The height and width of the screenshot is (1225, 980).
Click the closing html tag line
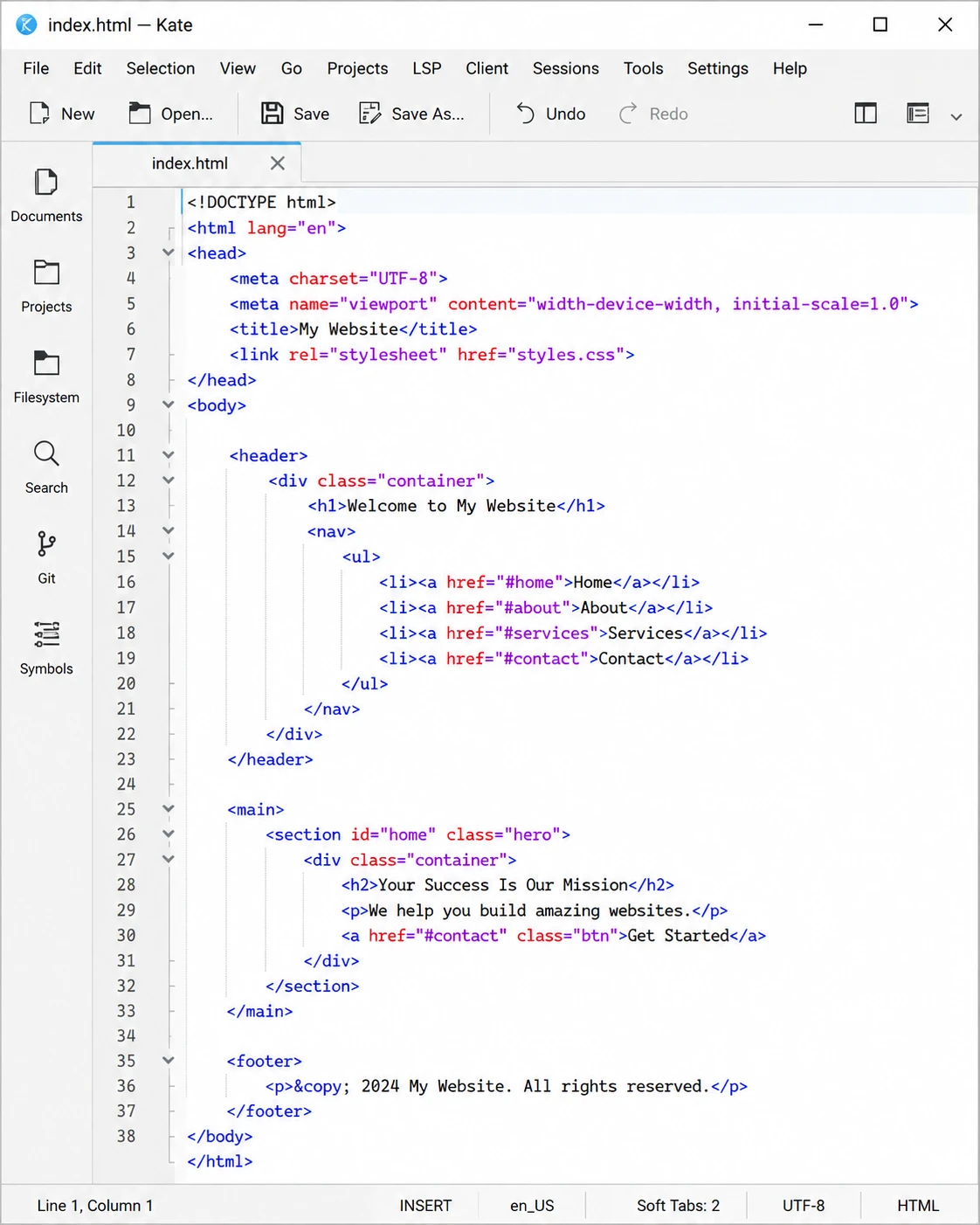coord(220,1161)
